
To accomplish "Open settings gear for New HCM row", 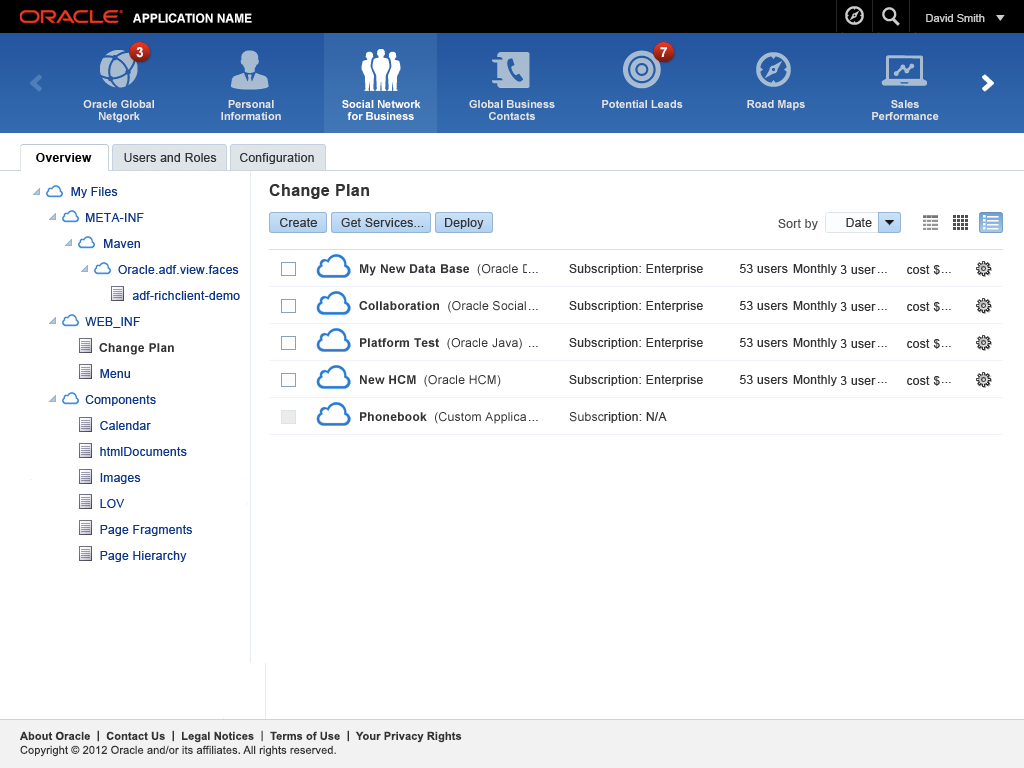I will (984, 379).
